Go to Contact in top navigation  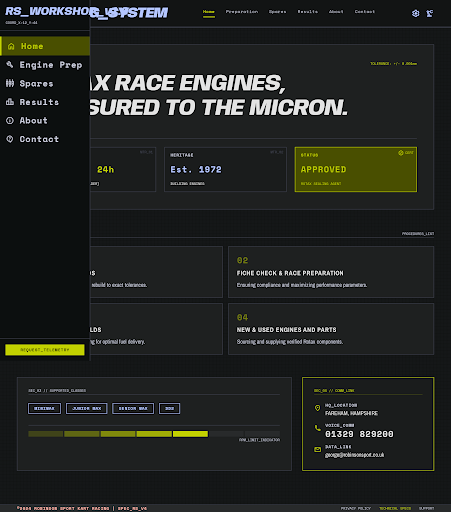pyautogui.click(x=365, y=12)
